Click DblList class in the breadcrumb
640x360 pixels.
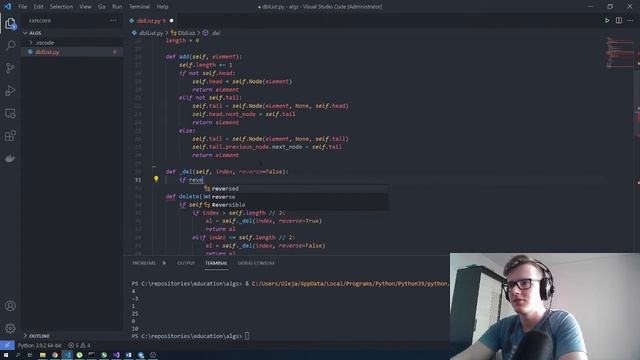click(186, 33)
